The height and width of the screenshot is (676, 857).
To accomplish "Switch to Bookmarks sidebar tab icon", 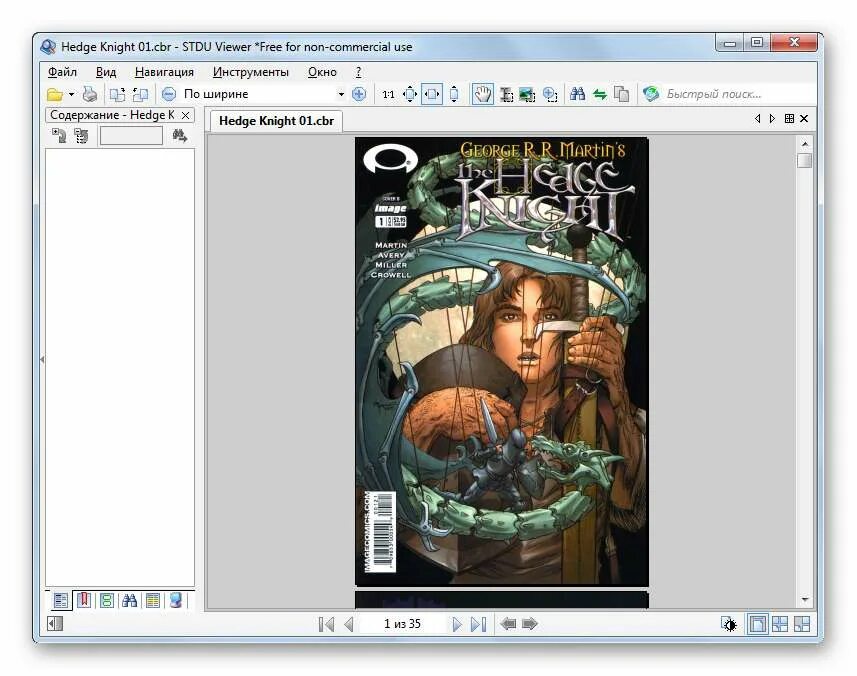I will (x=84, y=600).
